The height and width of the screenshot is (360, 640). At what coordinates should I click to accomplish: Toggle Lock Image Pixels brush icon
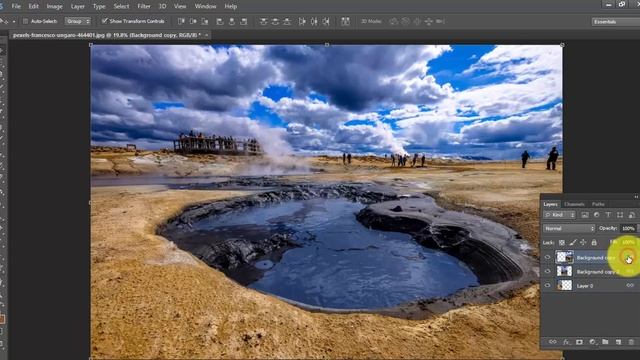[573, 242]
